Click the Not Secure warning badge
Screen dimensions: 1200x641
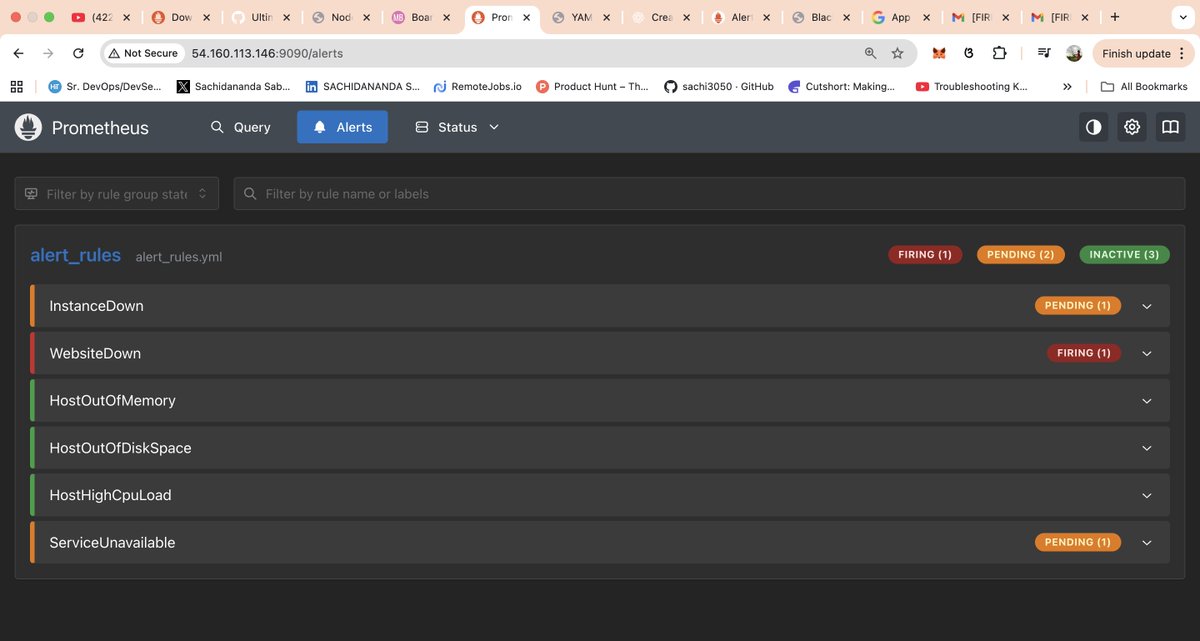(144, 53)
